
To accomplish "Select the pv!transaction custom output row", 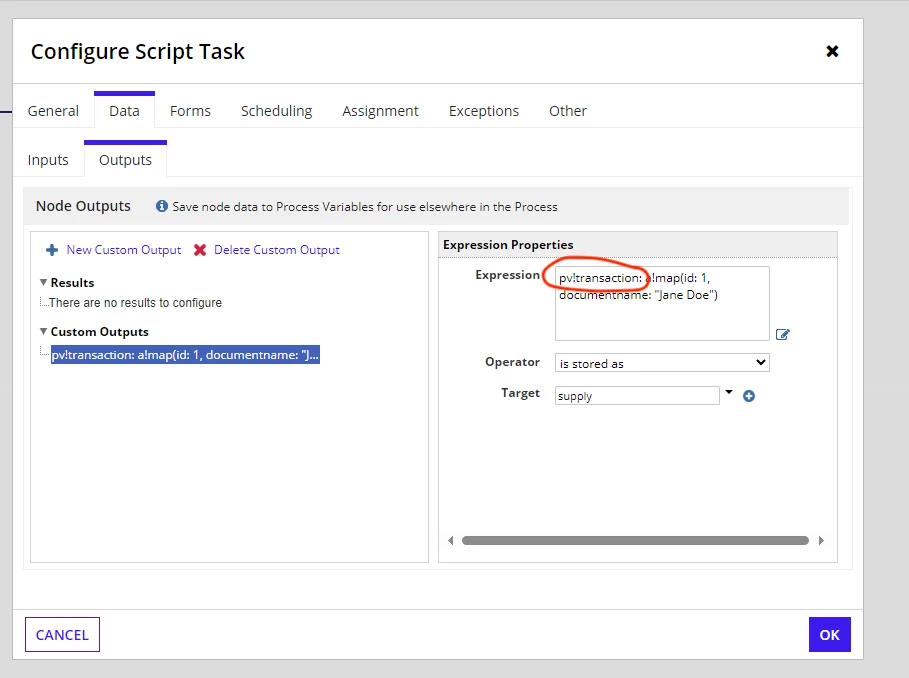I will click(185, 355).
